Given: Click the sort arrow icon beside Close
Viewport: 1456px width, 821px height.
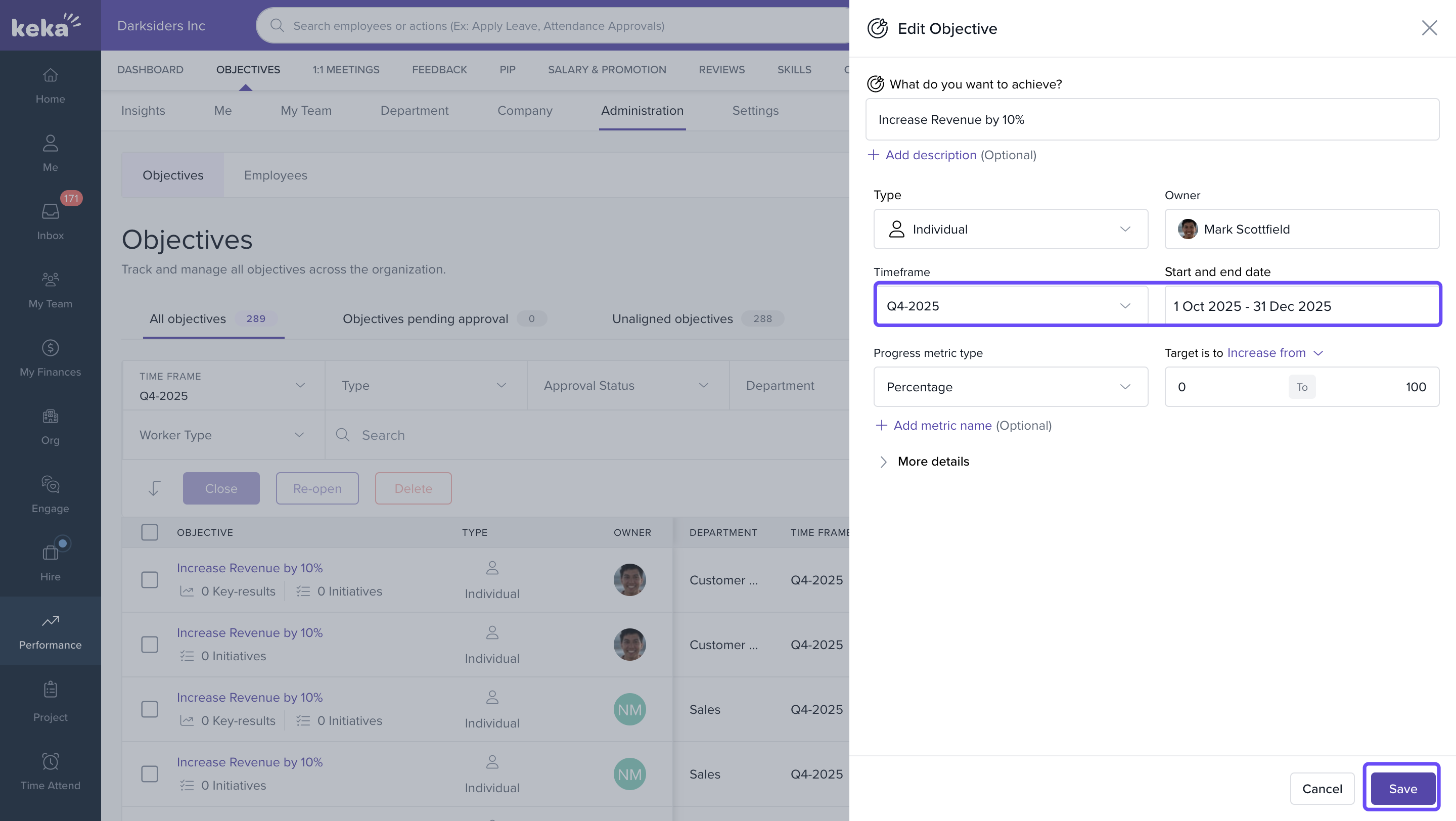Looking at the screenshot, I should tap(154, 488).
